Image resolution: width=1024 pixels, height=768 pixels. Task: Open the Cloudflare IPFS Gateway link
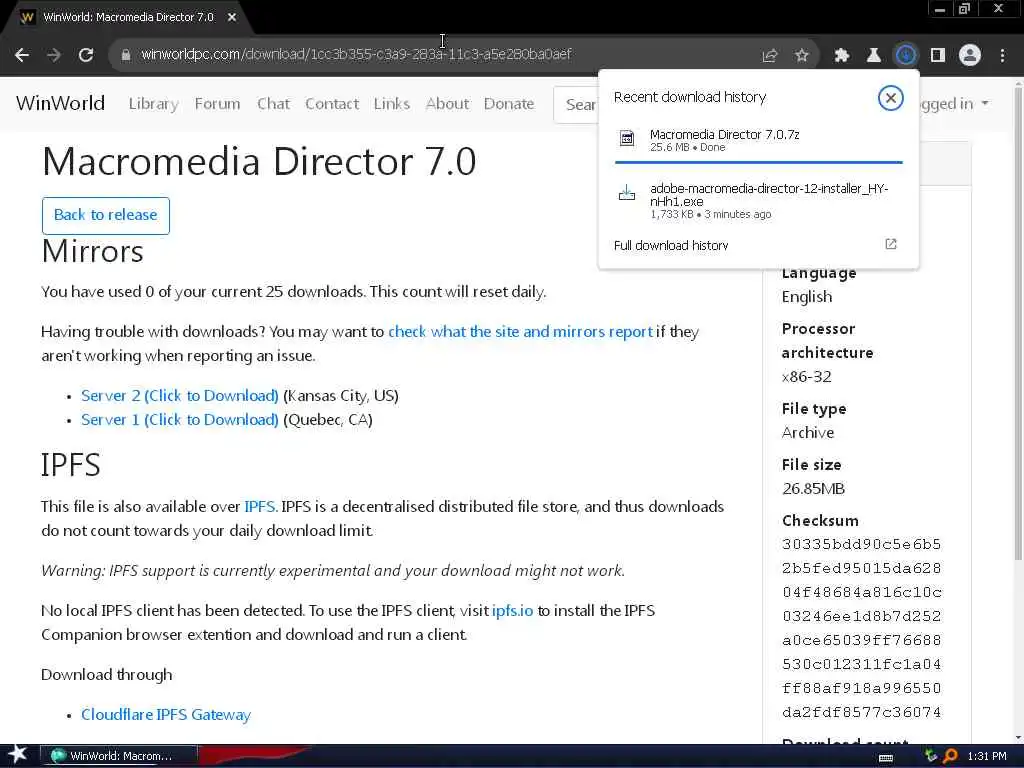pyautogui.click(x=166, y=715)
